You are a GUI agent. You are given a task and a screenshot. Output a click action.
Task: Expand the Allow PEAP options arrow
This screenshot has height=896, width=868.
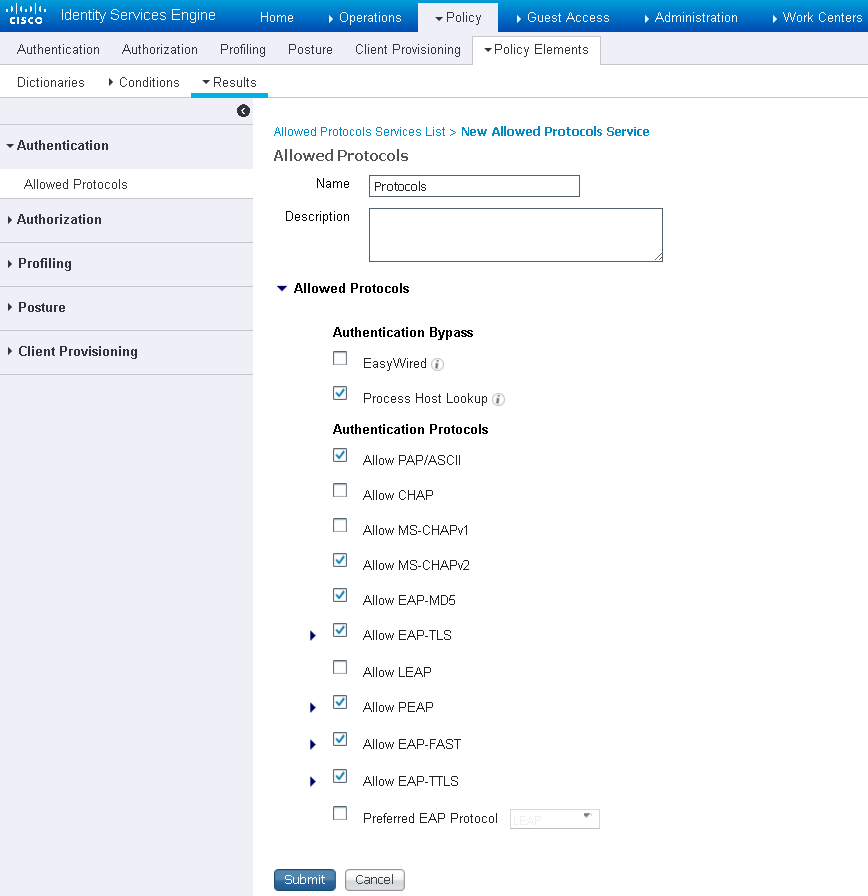[313, 708]
